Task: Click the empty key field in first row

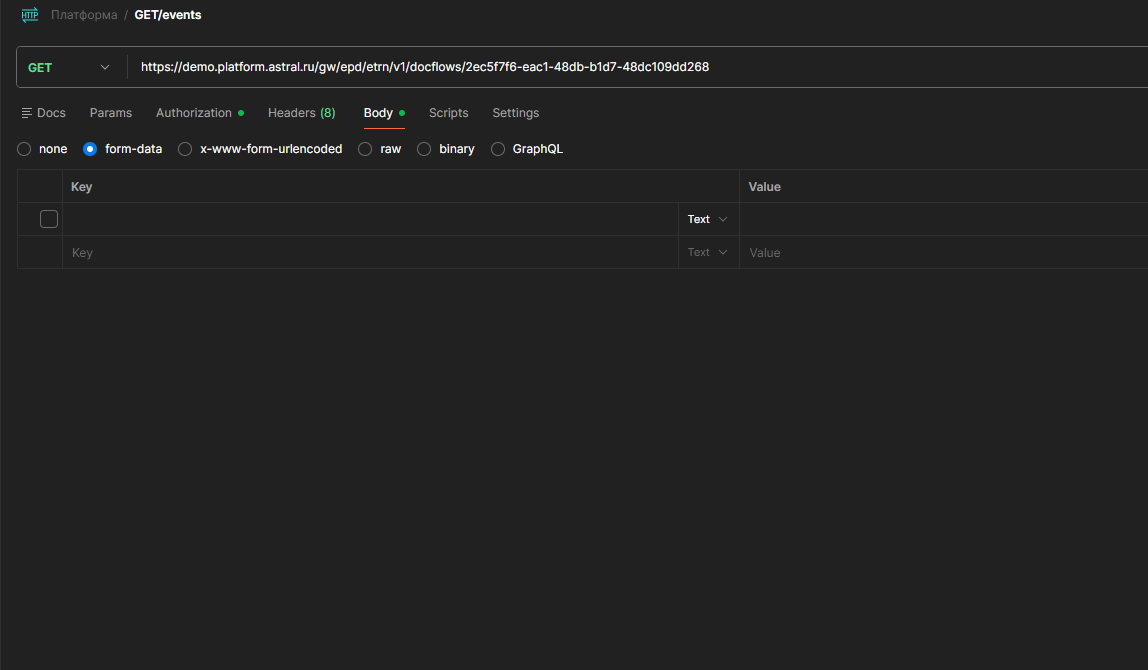Action: click(370, 219)
